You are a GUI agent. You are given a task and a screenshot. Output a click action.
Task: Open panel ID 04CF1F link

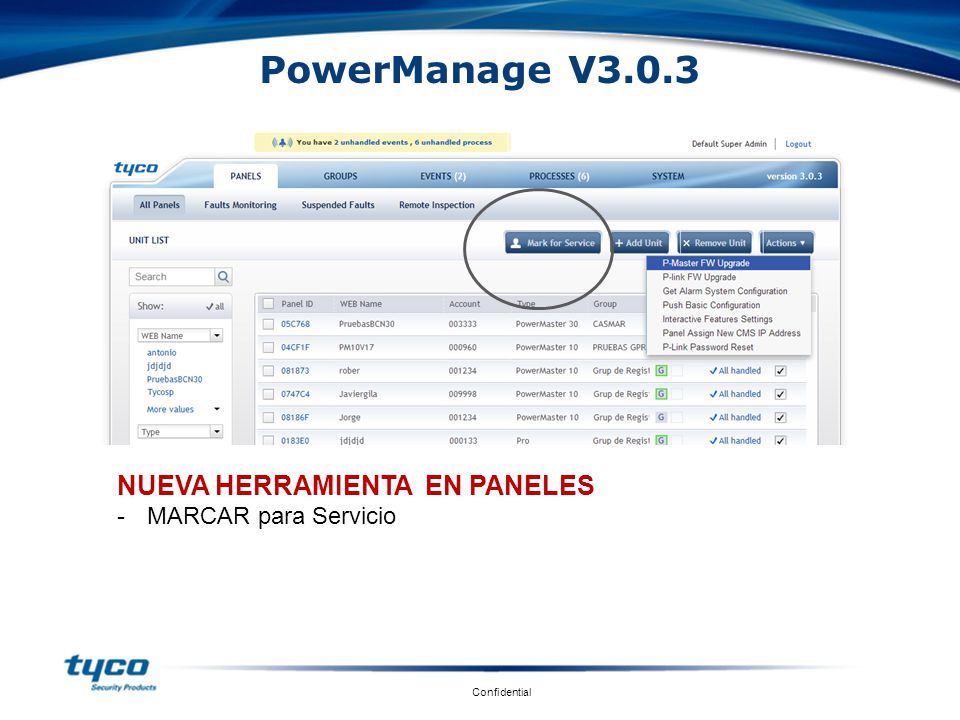pyautogui.click(x=295, y=347)
